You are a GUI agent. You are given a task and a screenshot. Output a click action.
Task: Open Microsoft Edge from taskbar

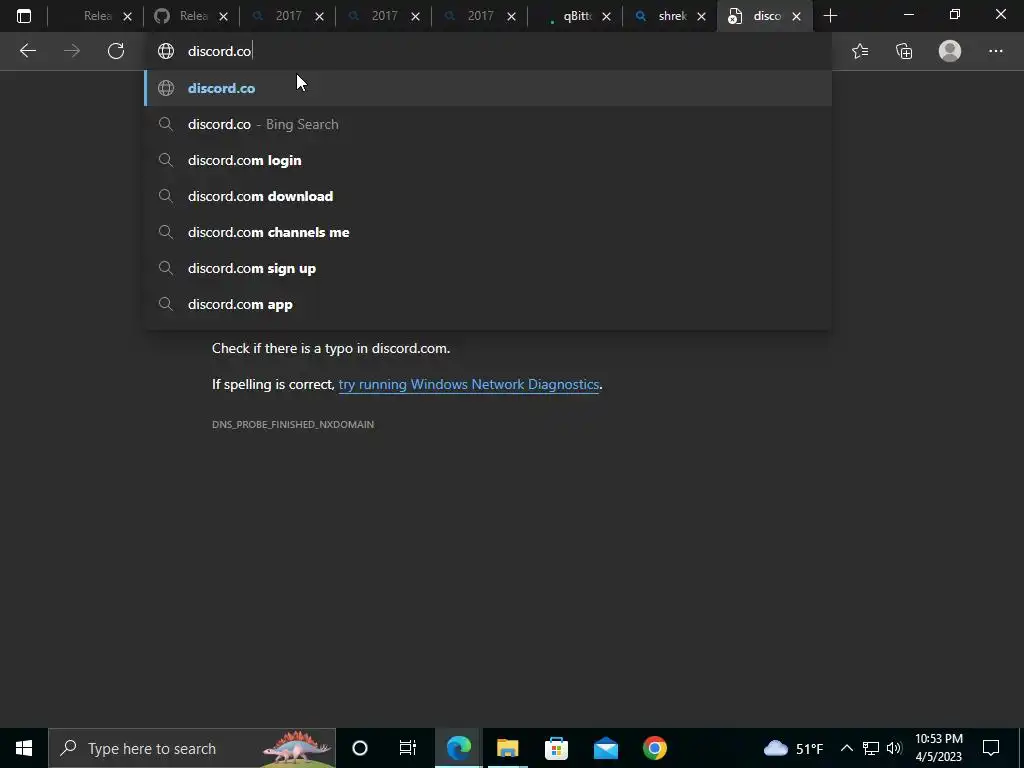click(x=458, y=748)
